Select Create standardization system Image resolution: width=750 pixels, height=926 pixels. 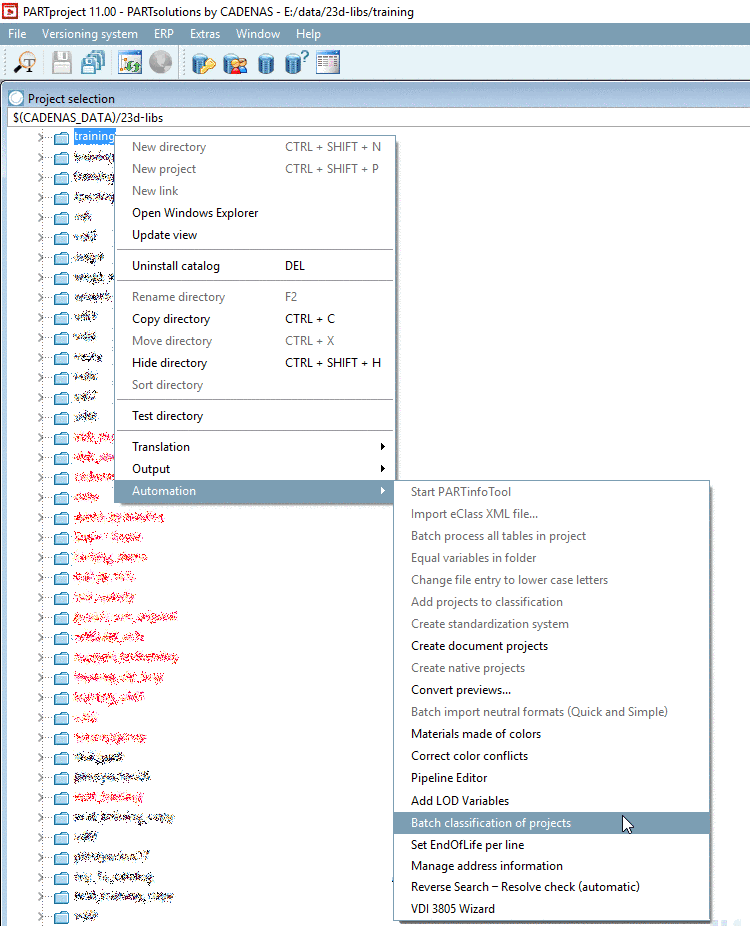[x=552, y=624]
